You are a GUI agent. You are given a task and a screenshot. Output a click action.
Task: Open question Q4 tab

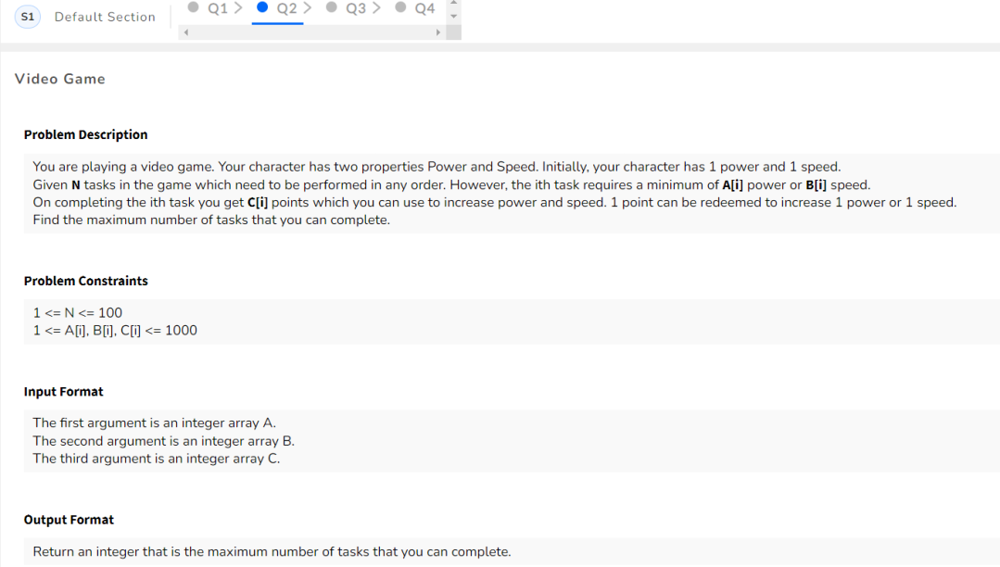point(425,8)
